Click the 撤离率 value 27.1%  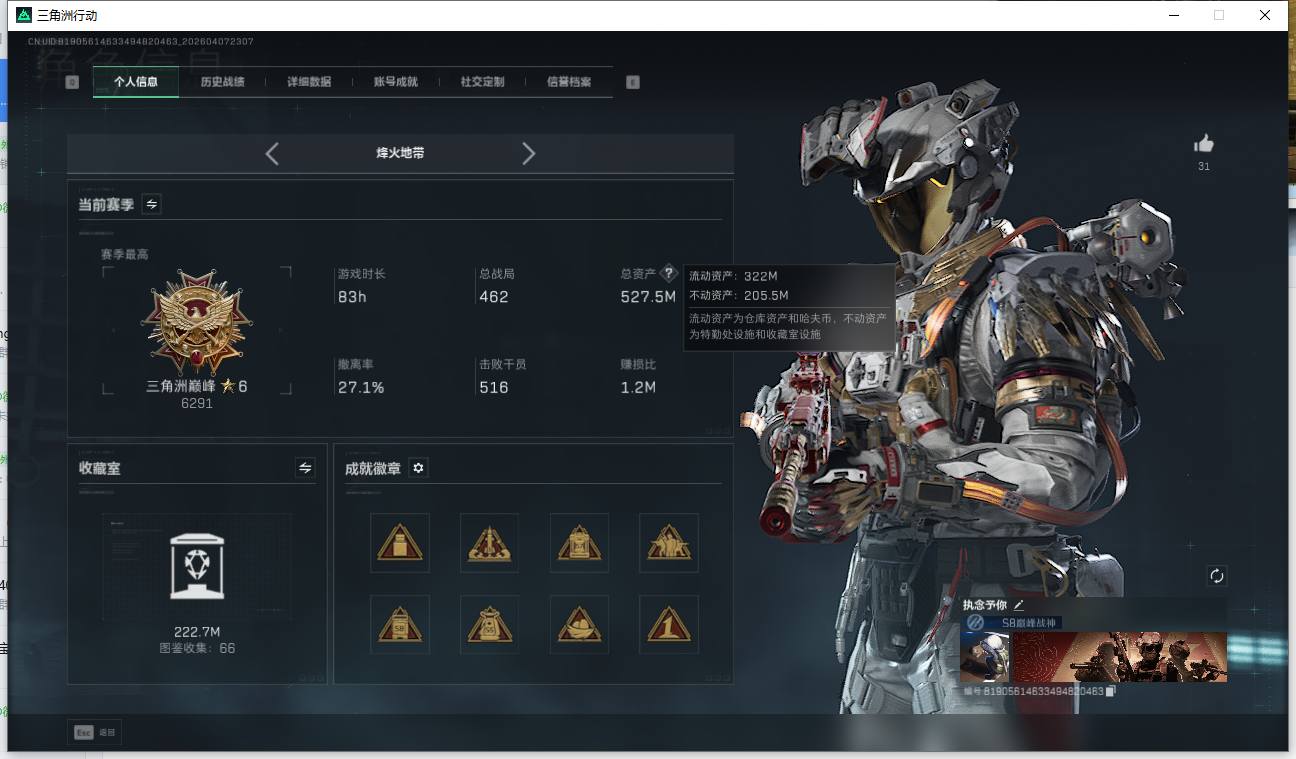[361, 387]
